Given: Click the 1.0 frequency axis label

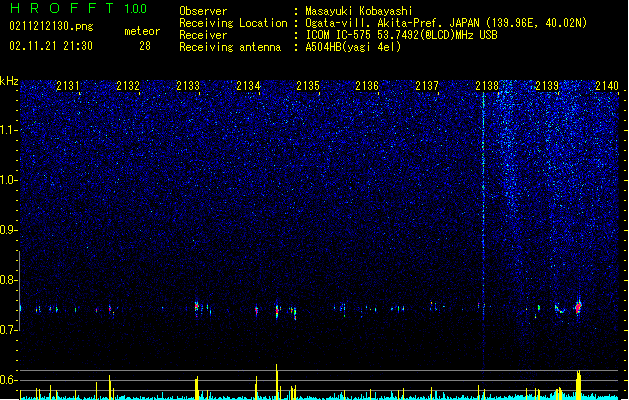Looking at the screenshot, I should point(9,180).
